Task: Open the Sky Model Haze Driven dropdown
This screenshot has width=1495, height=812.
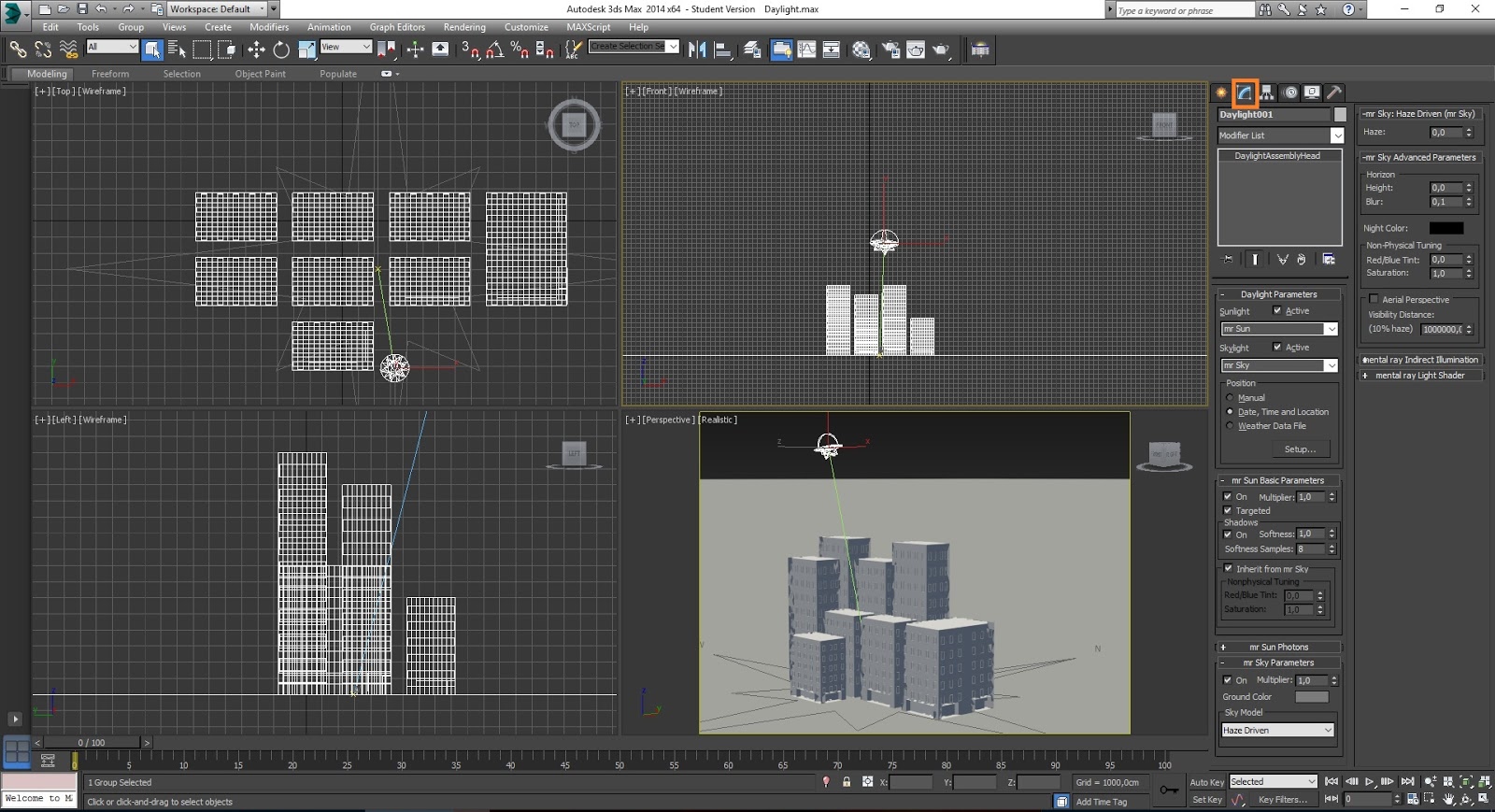Action: (x=1277, y=730)
